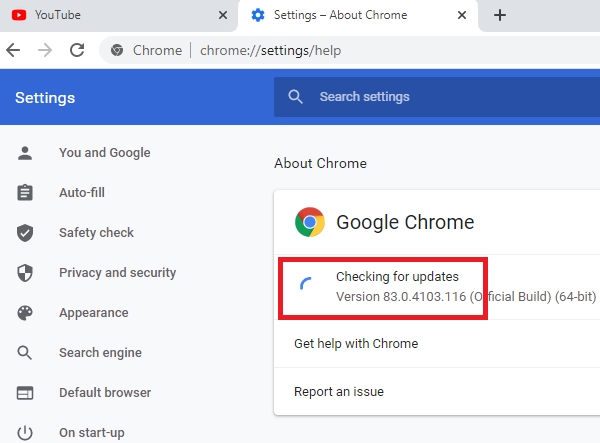The image size is (600, 443).
Task: Click the Search engine magnifier icon
Action: (x=25, y=353)
